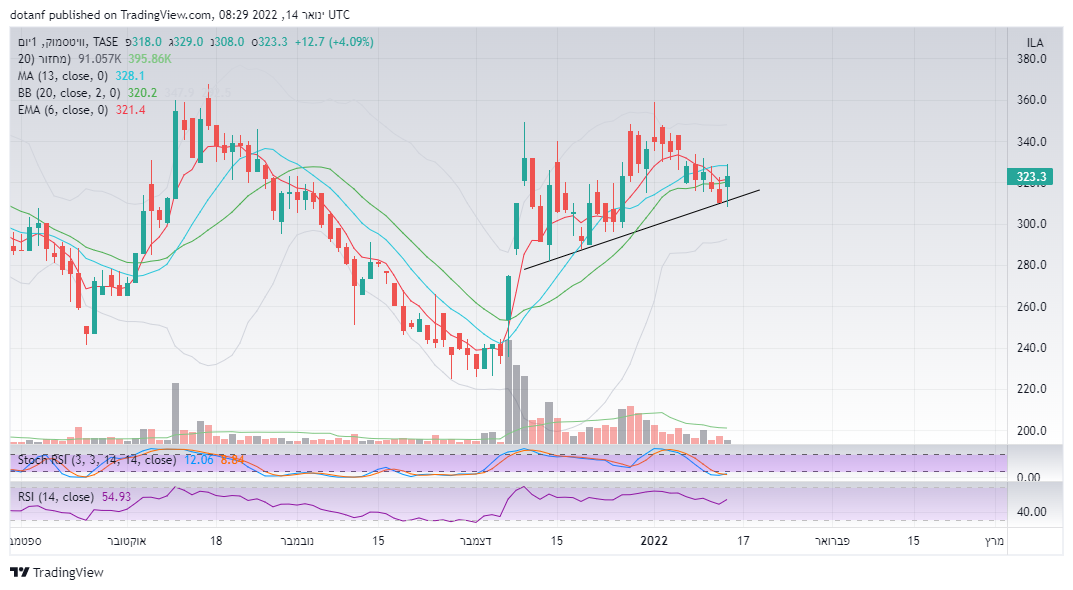
Task: Select the וויטסמוק TASE symbol legend
Action: tap(67, 42)
